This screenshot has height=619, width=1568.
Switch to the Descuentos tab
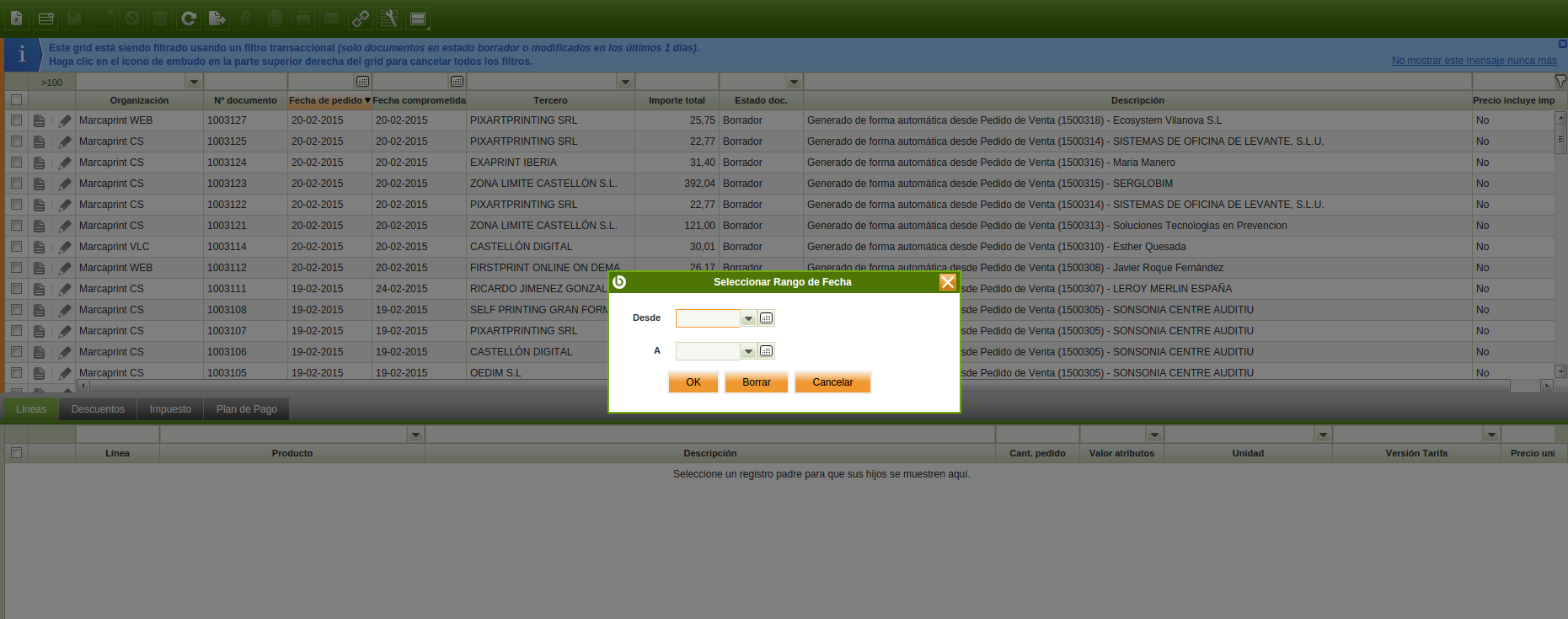[x=98, y=409]
